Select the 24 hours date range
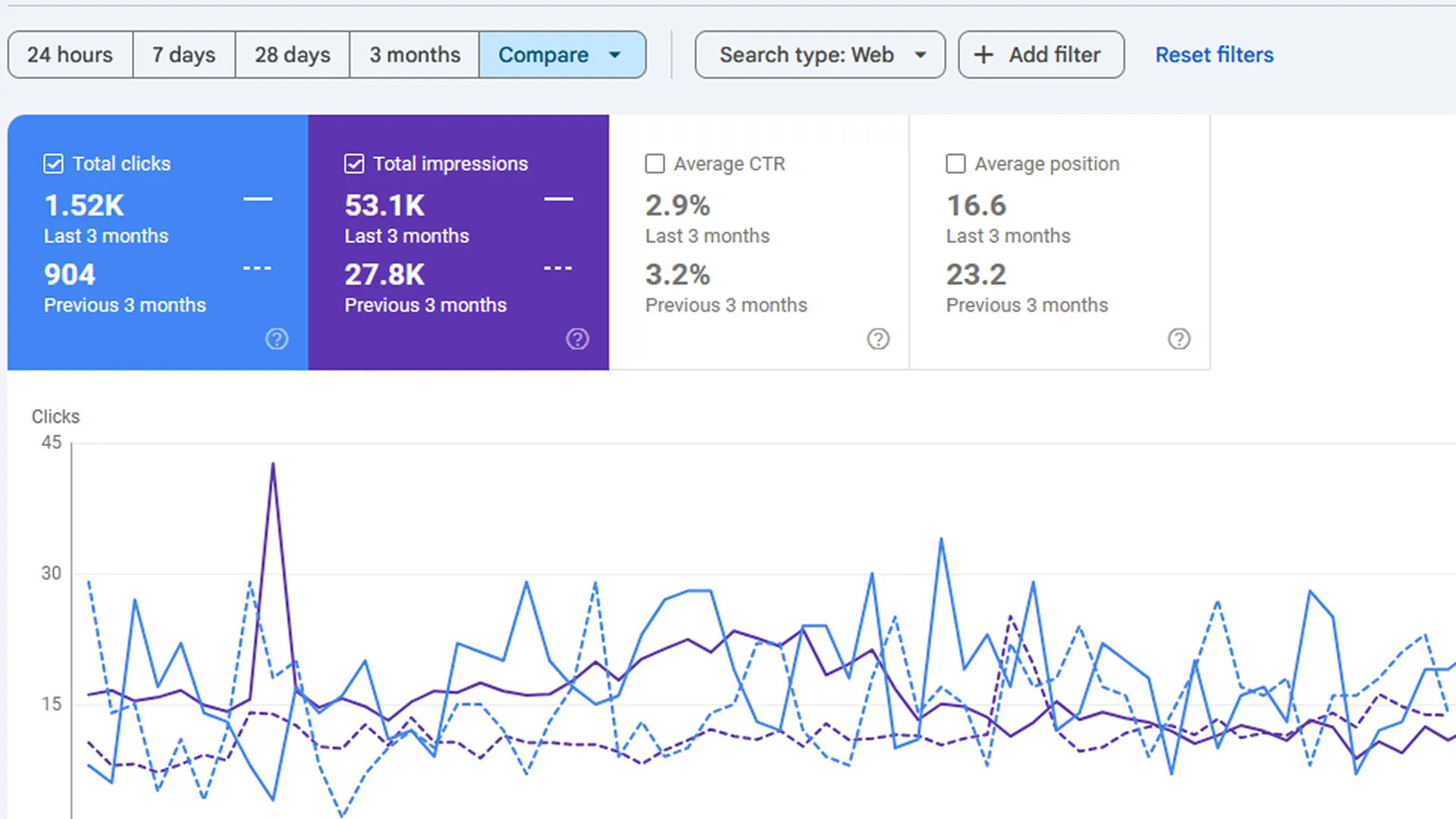Image resolution: width=1456 pixels, height=819 pixels. tap(70, 55)
